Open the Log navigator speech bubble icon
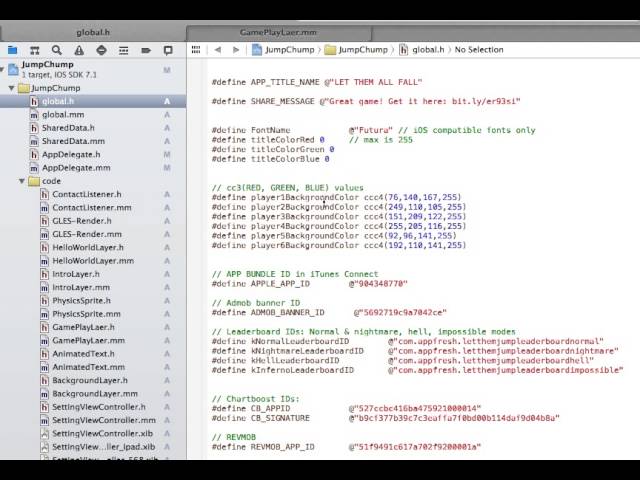 click(168, 50)
